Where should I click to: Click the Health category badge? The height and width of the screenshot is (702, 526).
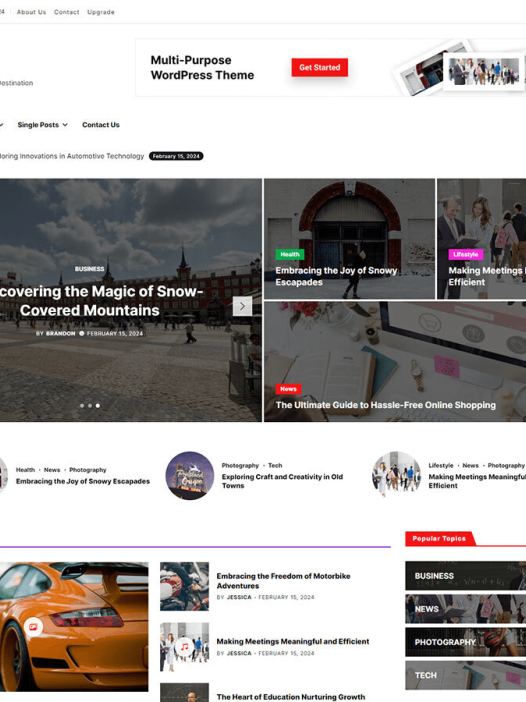coord(290,254)
